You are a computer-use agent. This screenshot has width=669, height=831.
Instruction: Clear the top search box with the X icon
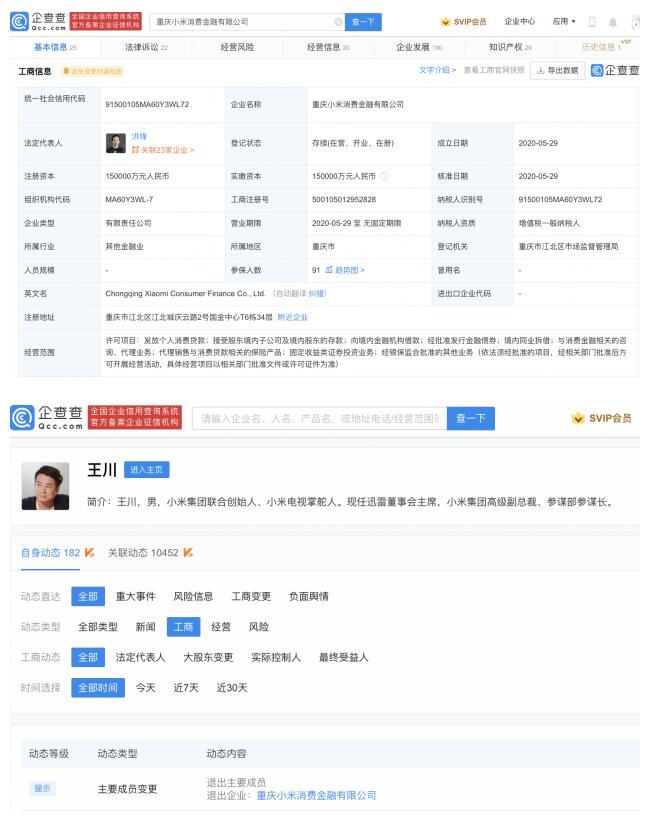(x=338, y=22)
